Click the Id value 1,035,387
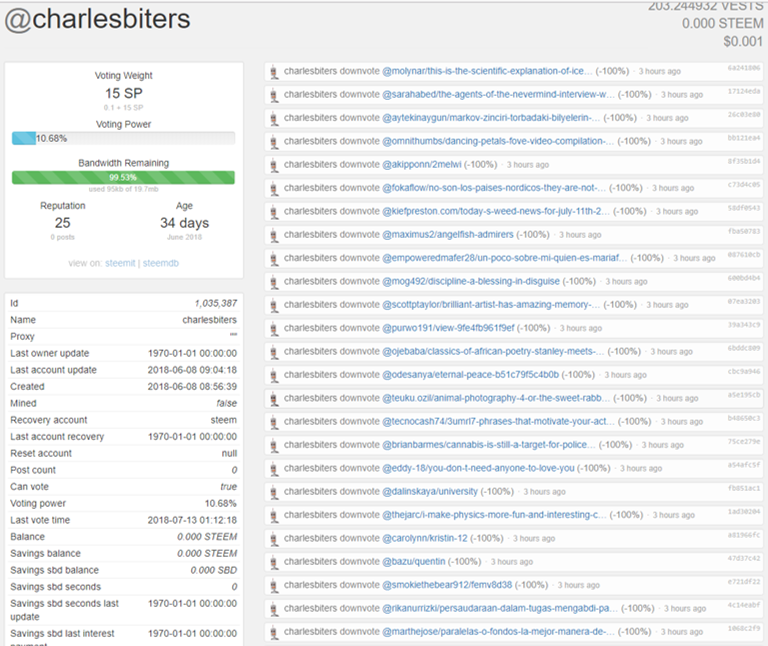This screenshot has height=646, width=768. [x=216, y=303]
